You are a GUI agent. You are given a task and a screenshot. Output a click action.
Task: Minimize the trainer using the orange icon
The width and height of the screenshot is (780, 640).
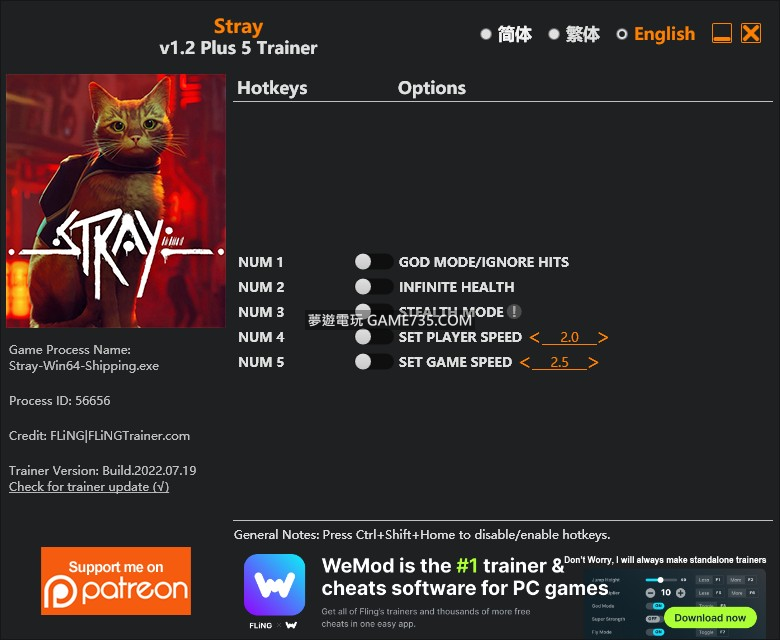click(722, 33)
